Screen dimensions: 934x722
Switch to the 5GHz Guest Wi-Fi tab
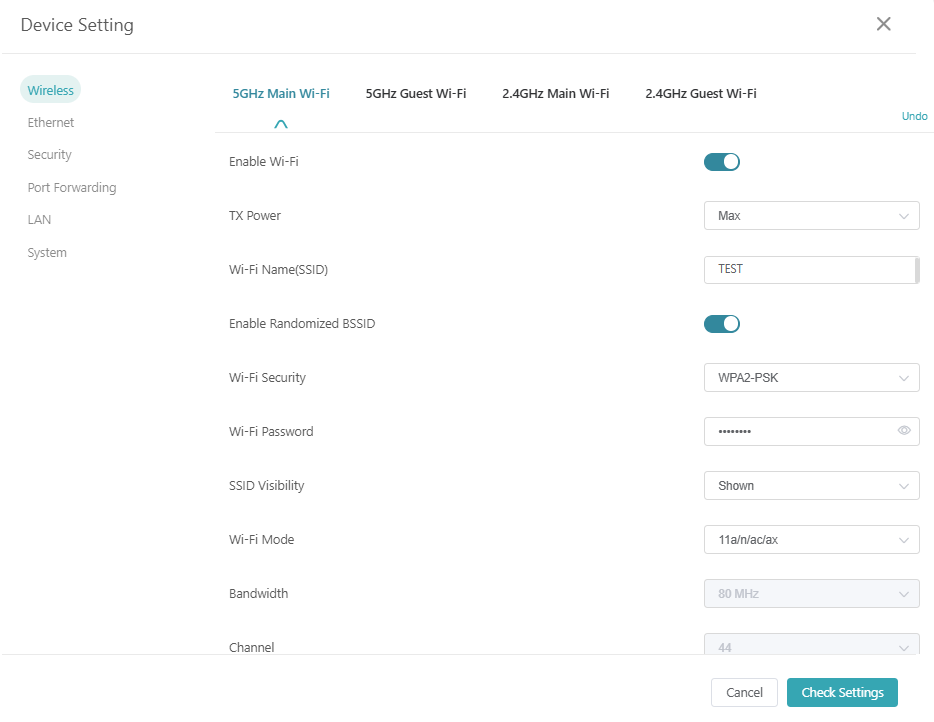(416, 93)
